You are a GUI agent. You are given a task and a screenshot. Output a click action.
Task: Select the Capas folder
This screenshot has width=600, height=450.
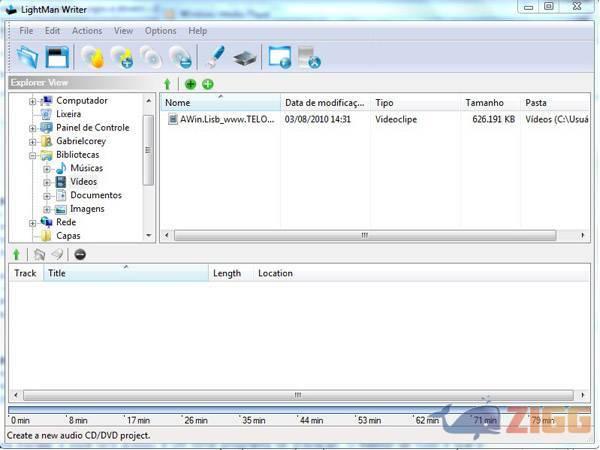click(68, 236)
